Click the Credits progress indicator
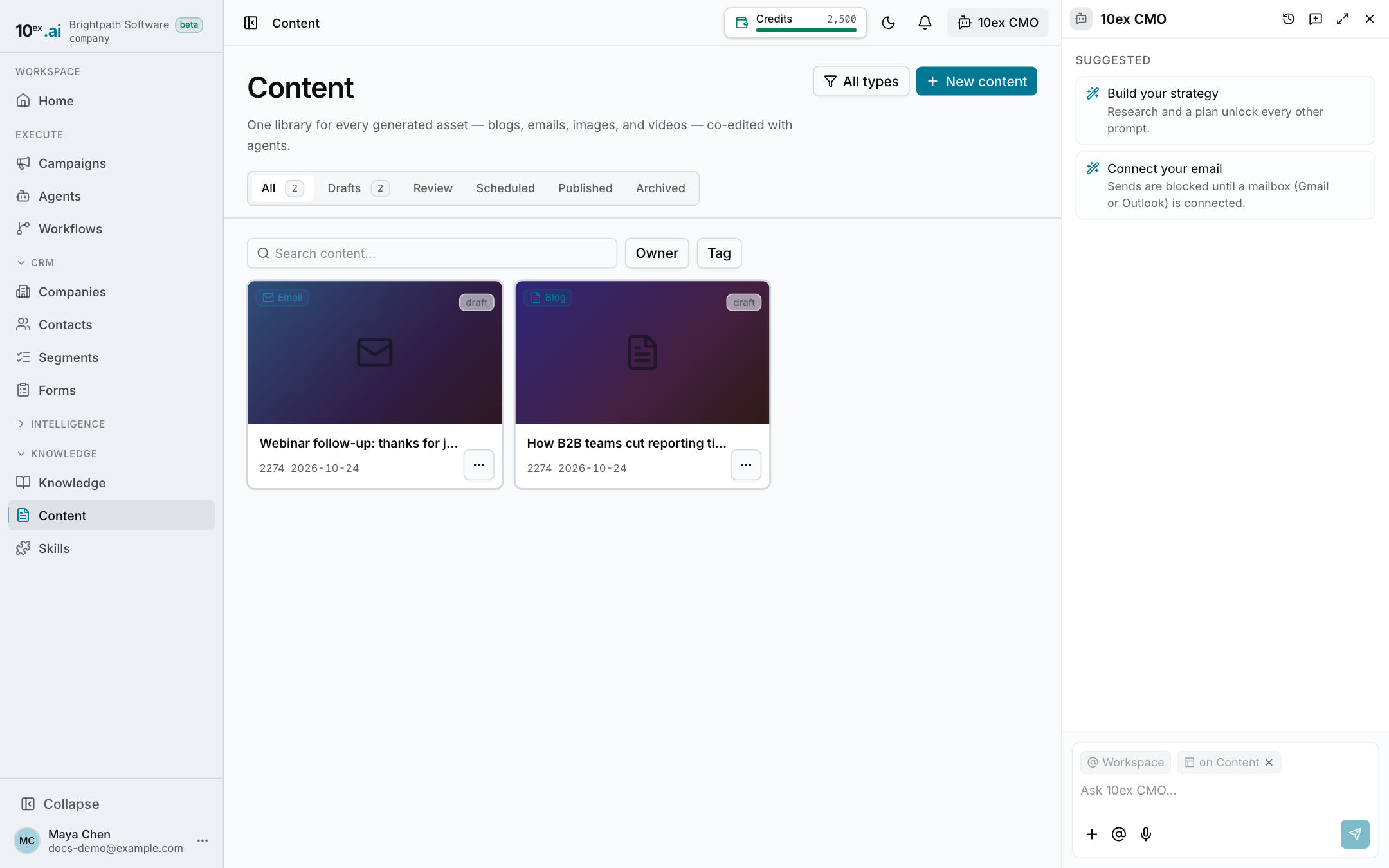1389x868 pixels. [795, 23]
